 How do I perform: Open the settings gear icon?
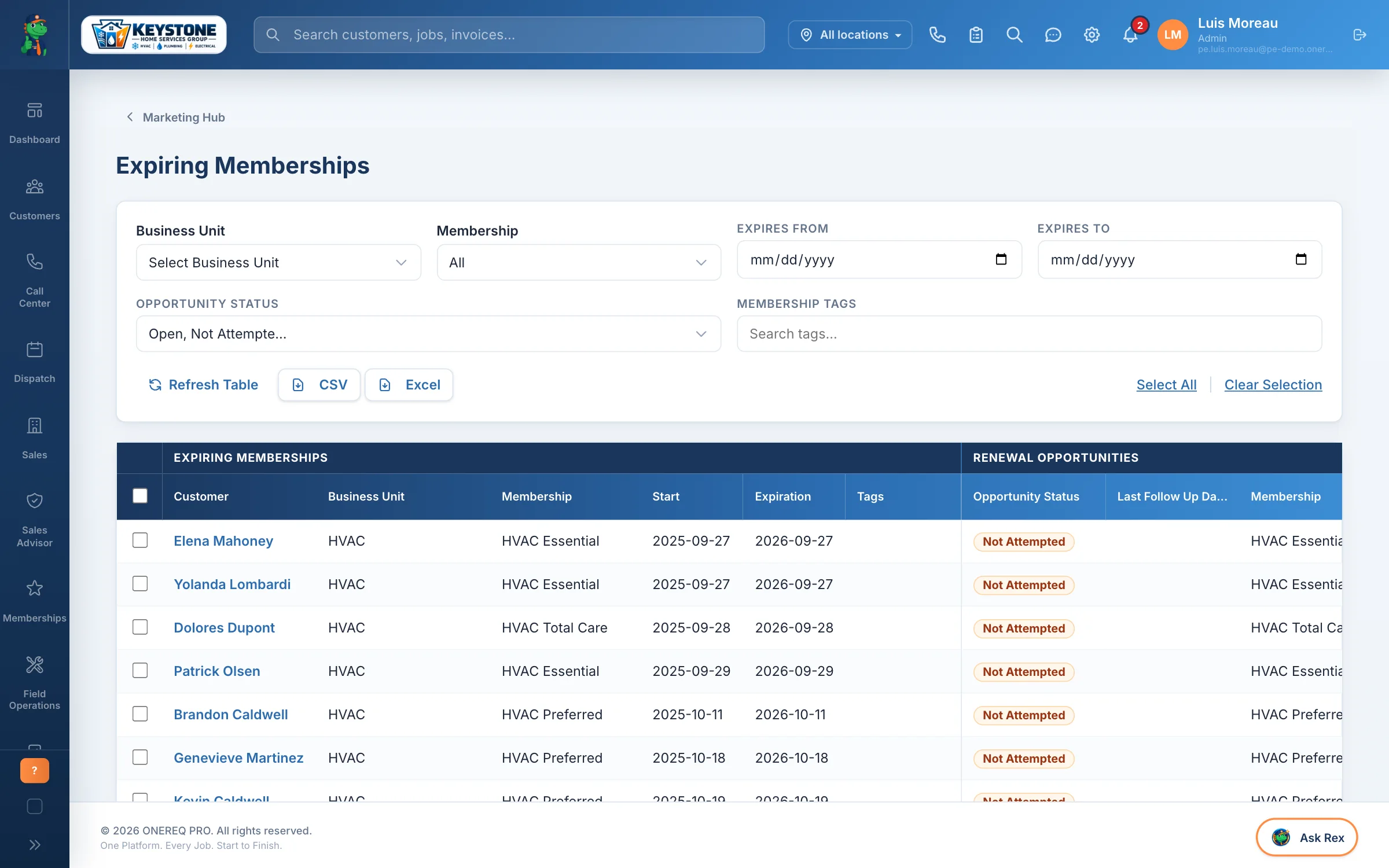(1092, 35)
